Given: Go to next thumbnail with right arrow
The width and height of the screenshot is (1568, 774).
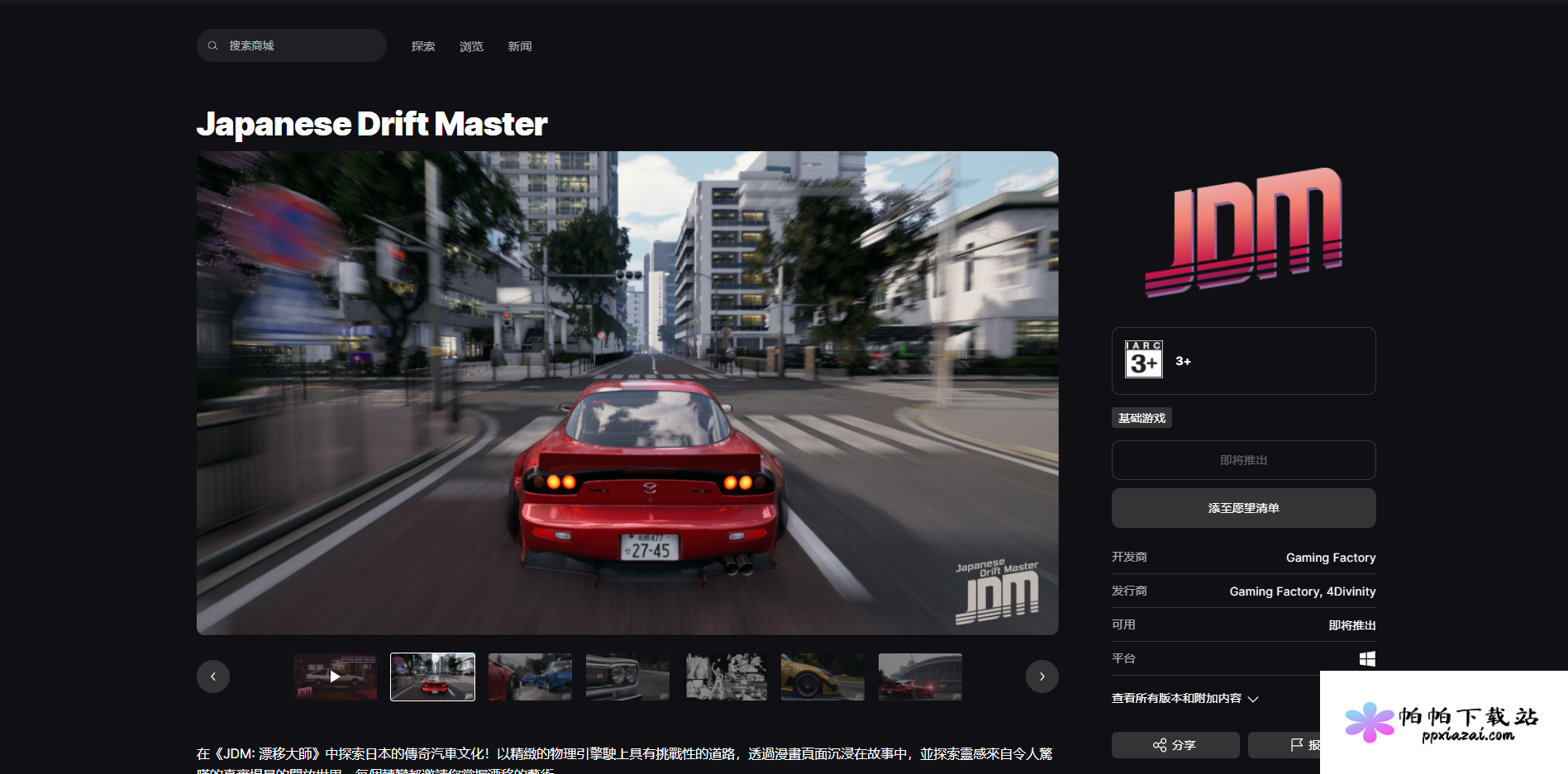Looking at the screenshot, I should [x=1041, y=677].
